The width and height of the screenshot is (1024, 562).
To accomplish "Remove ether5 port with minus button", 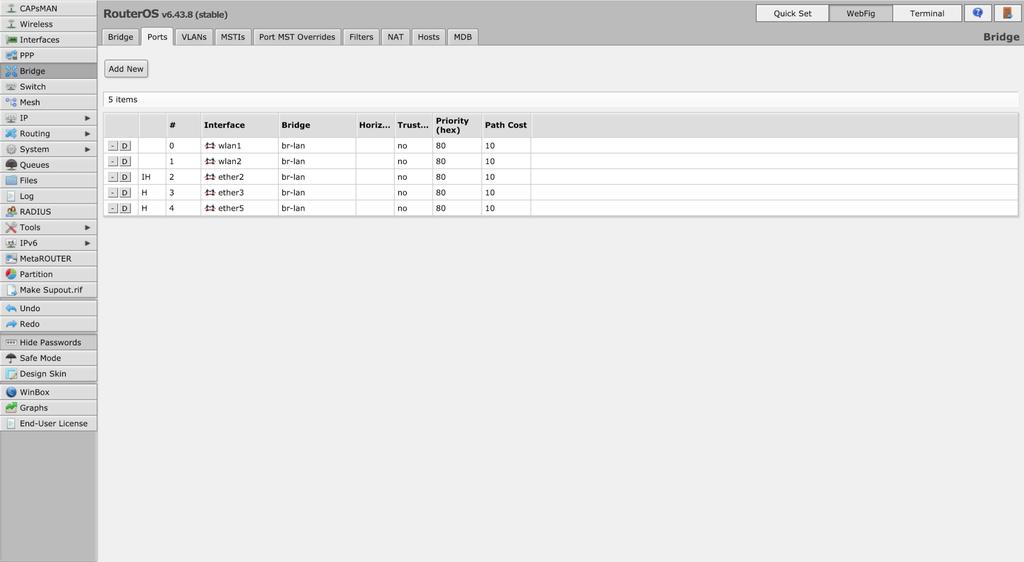I will tap(113, 209).
